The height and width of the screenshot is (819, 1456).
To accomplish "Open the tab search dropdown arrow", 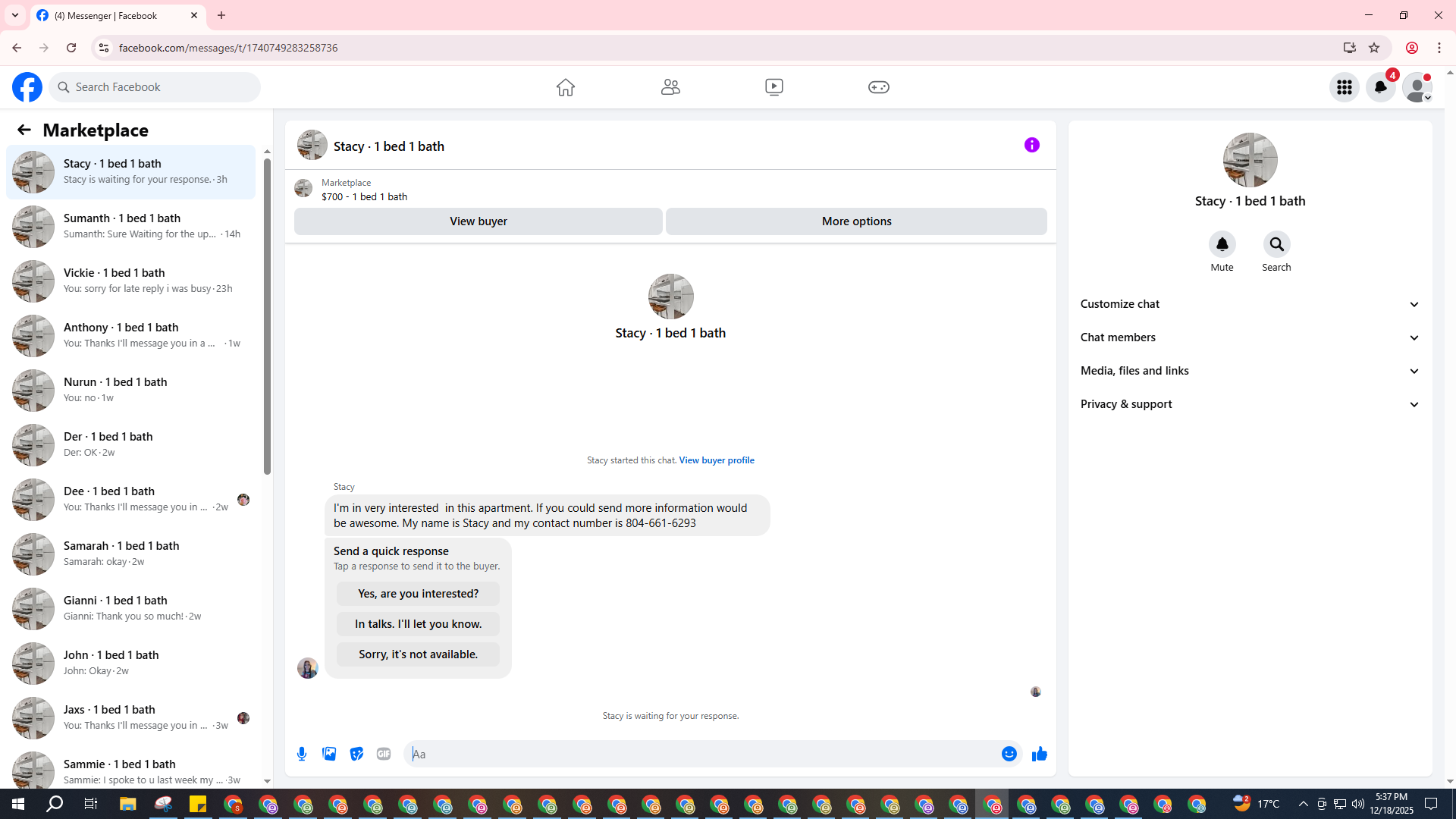I will pyautogui.click(x=15, y=15).
